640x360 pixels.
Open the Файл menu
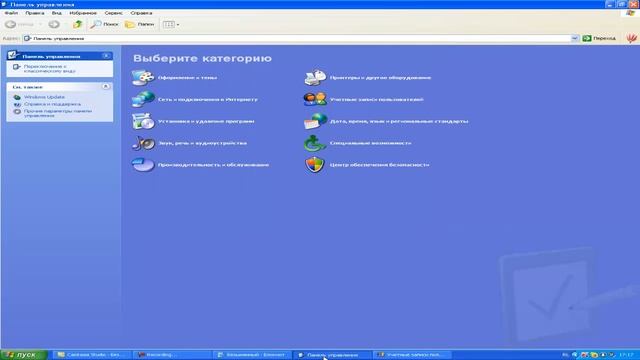(11, 13)
